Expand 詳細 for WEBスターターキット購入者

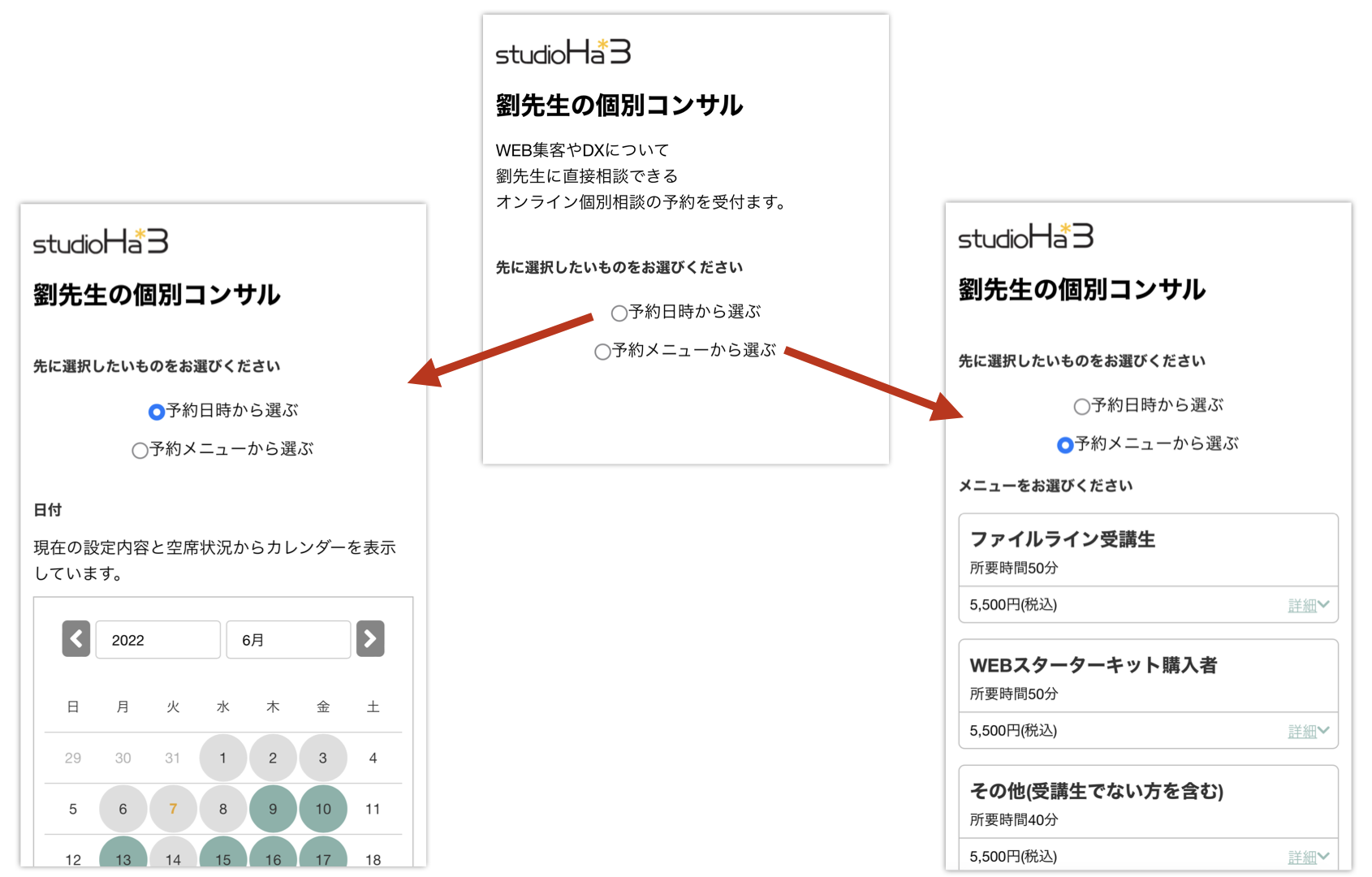click(1309, 731)
